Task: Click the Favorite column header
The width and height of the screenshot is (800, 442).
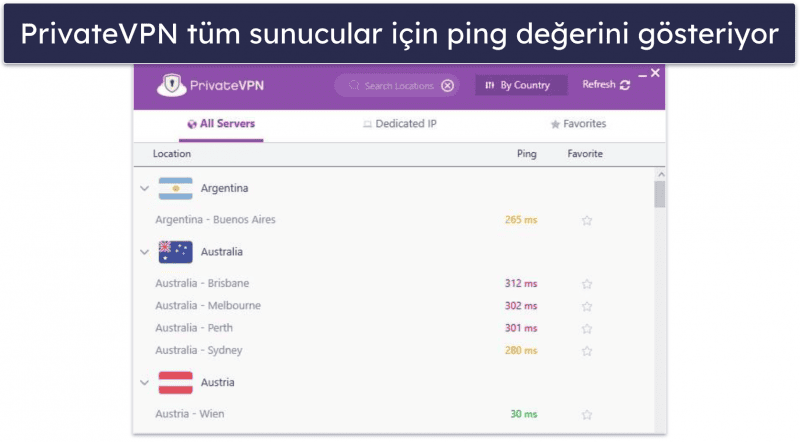Action: coord(585,154)
